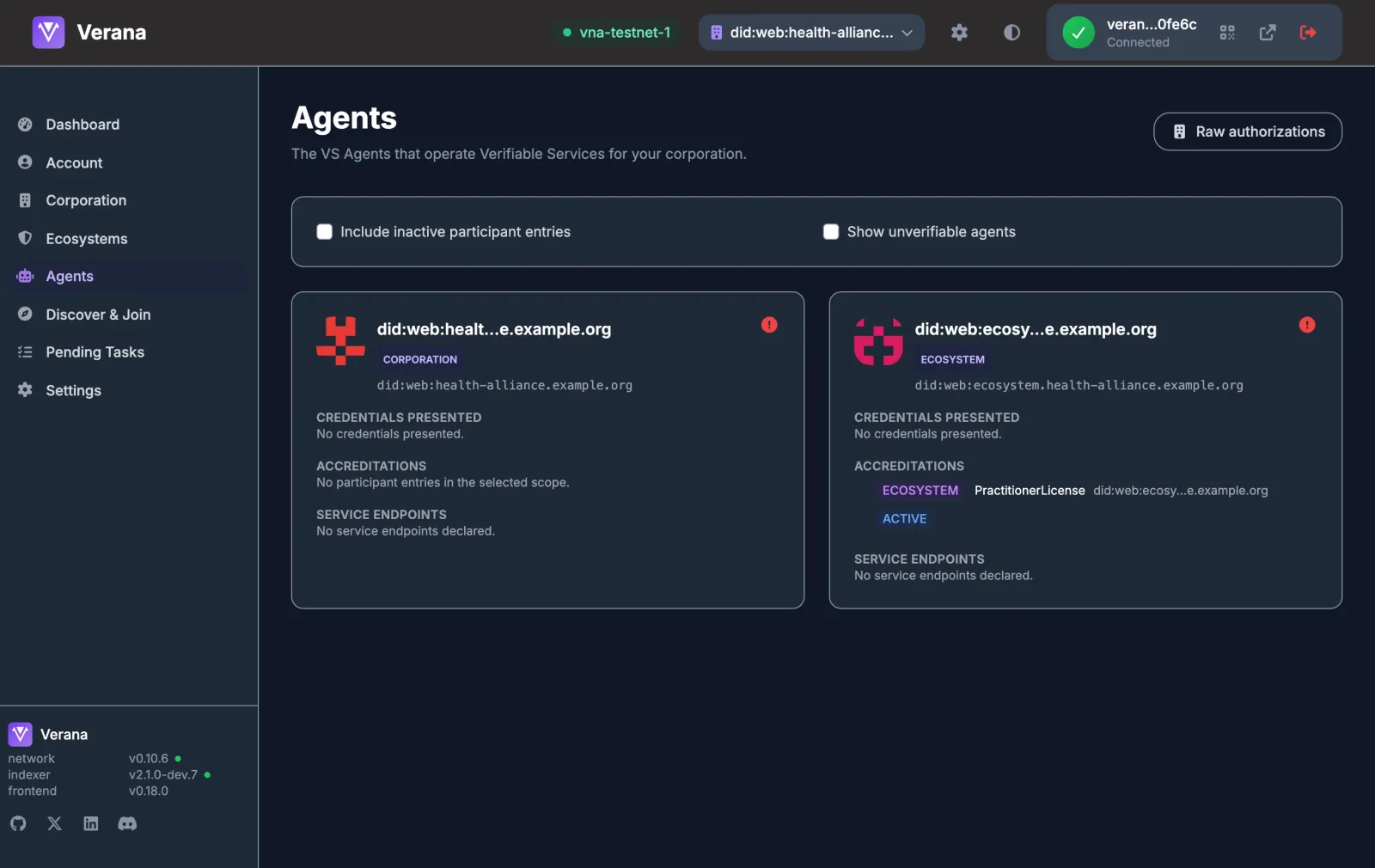Click the ACTIVE status badge
Screen dimensions: 1375x868
(x=905, y=519)
